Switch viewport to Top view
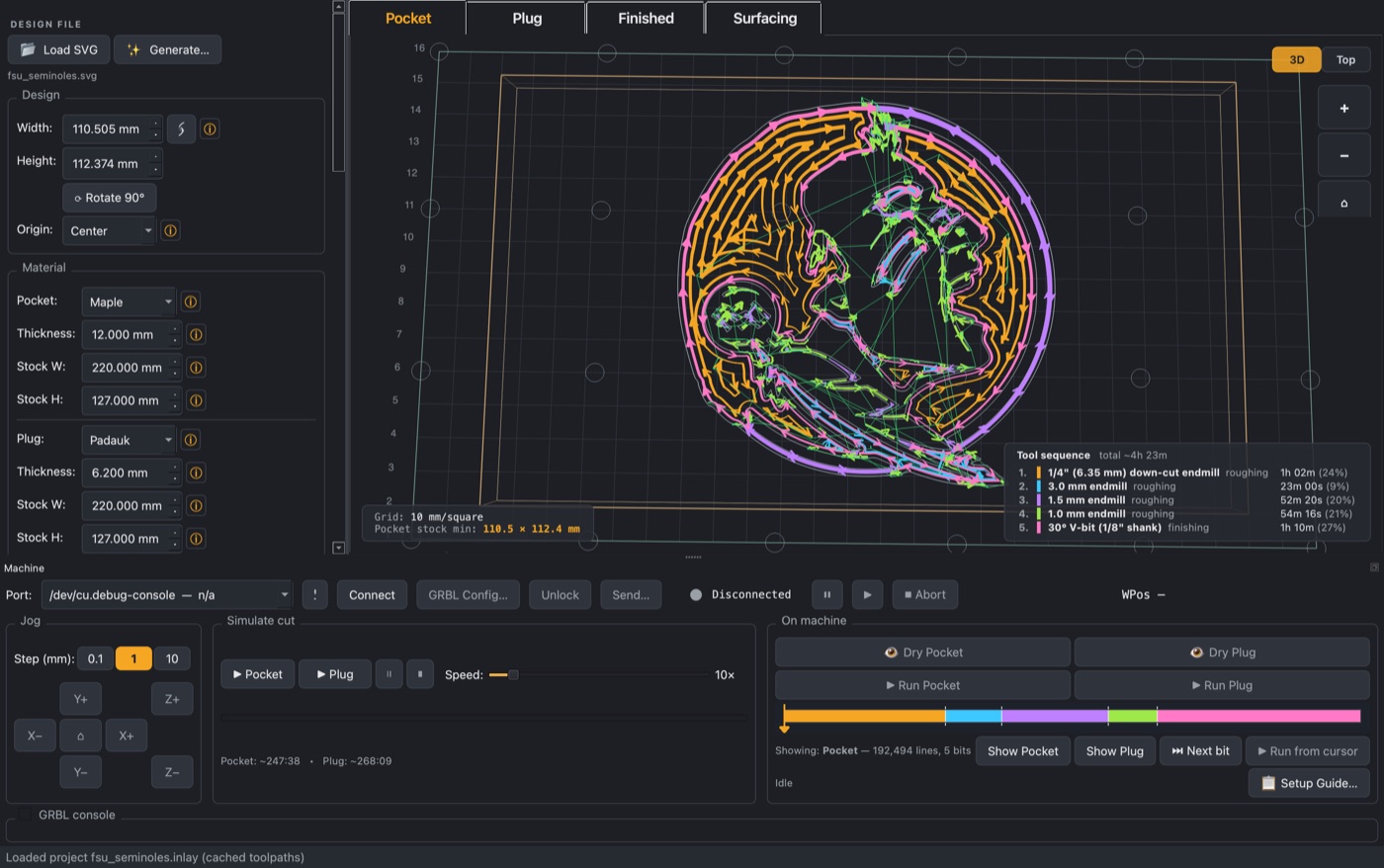The width and height of the screenshot is (1384, 868). [x=1345, y=59]
